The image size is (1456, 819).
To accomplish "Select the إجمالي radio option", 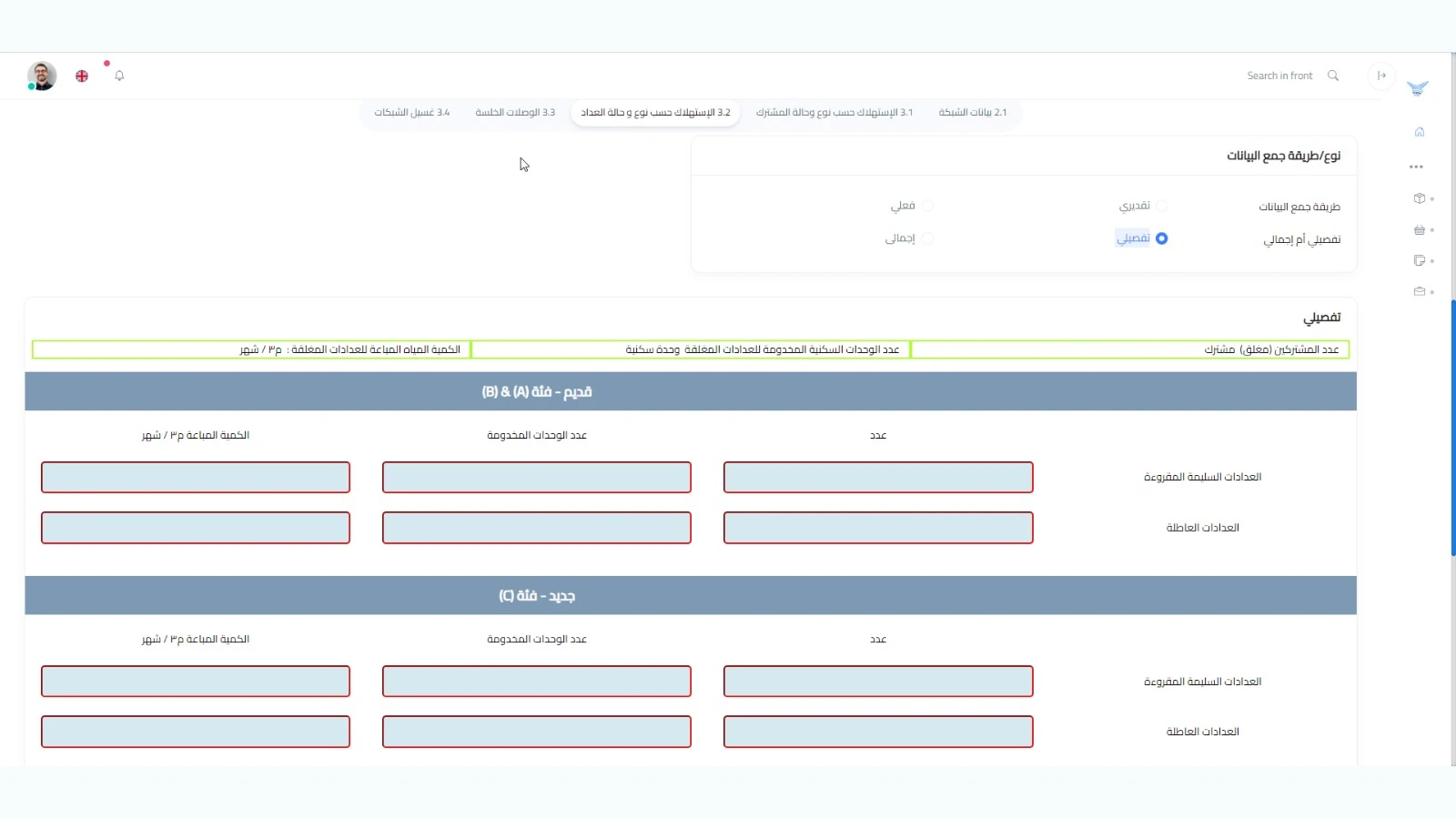I will (927, 238).
